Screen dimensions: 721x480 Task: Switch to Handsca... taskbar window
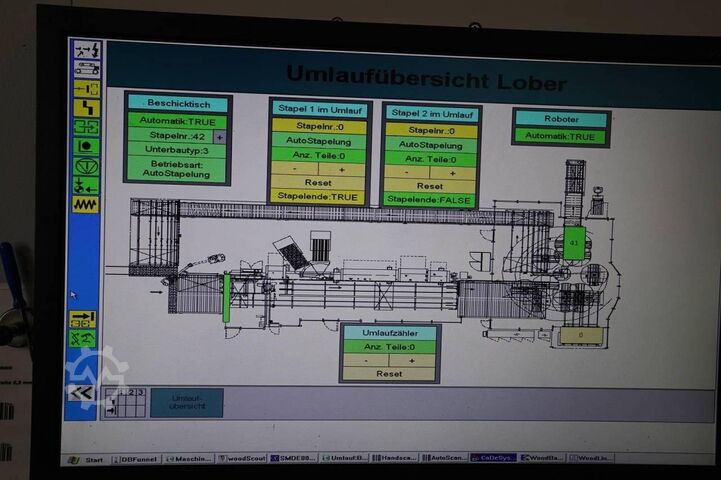tap(395, 458)
